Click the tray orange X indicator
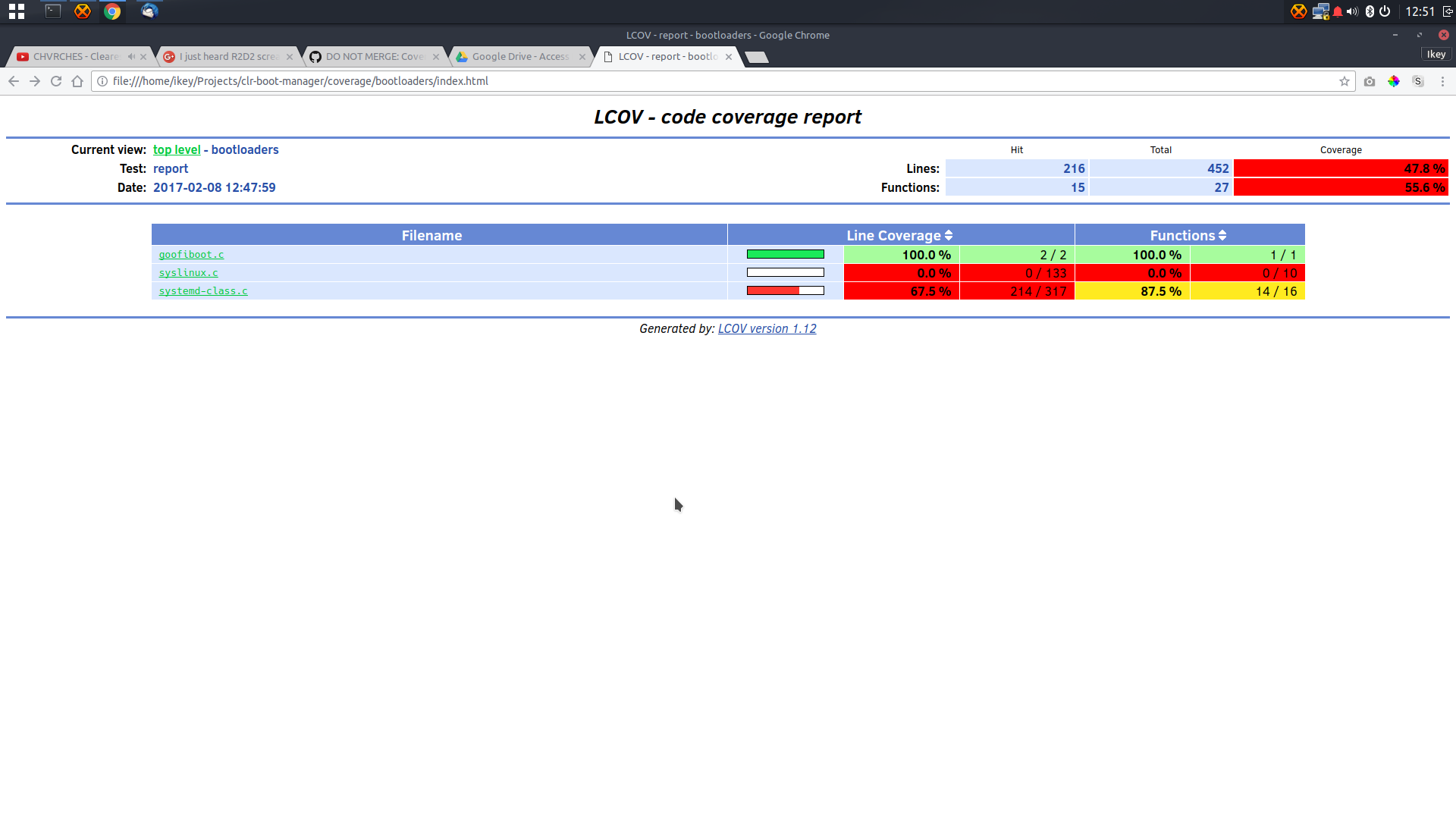 (1299, 11)
